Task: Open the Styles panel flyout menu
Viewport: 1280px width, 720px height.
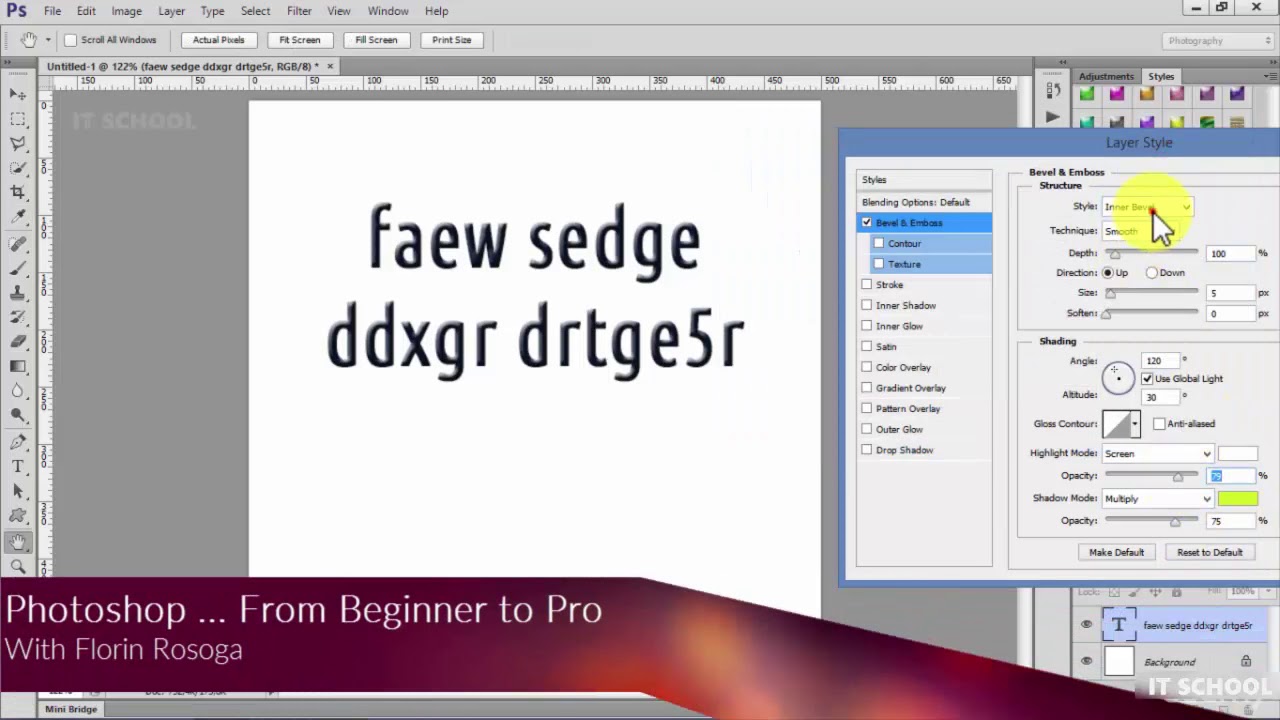Action: [1270, 76]
